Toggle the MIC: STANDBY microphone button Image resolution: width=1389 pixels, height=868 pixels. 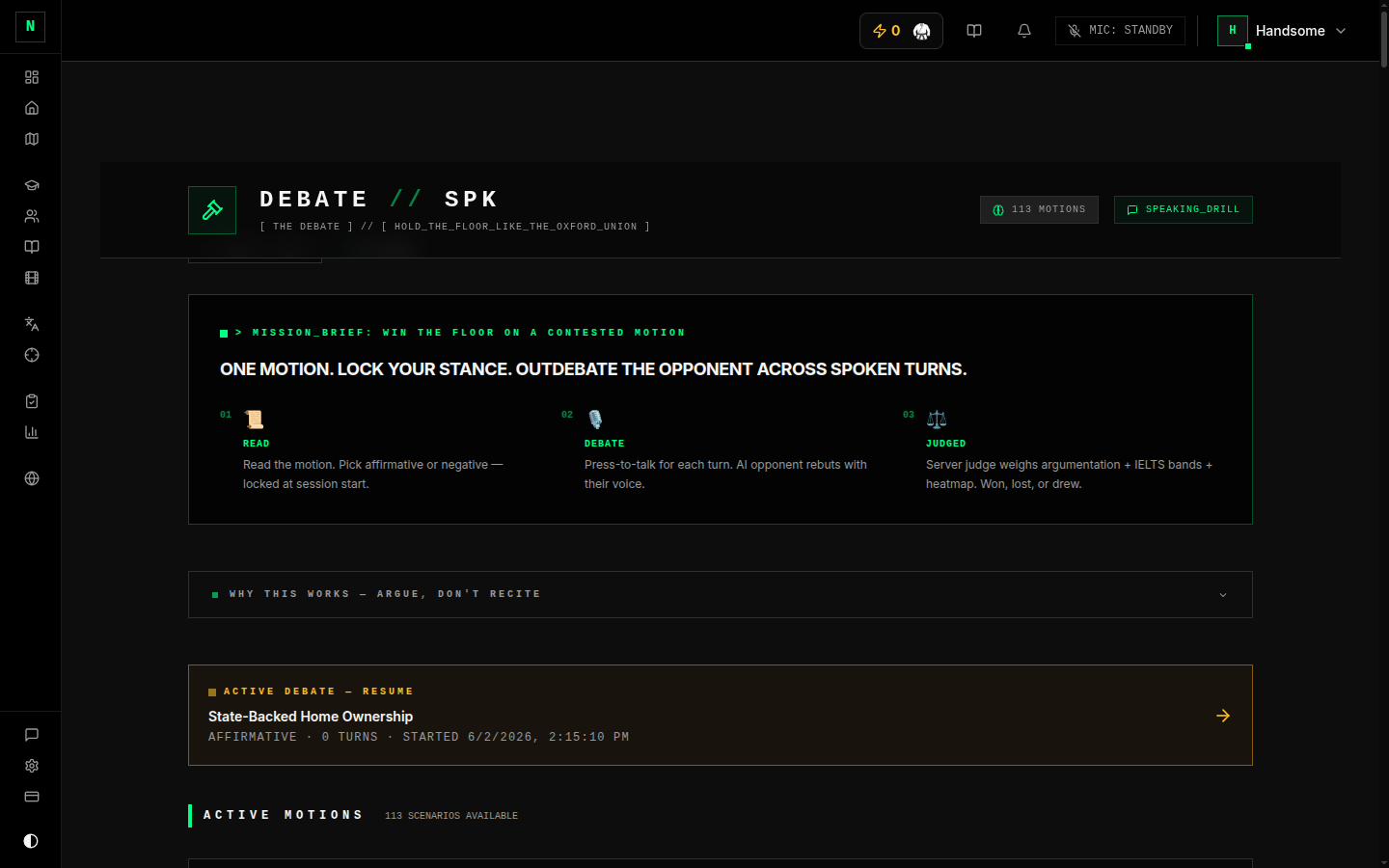(1120, 31)
